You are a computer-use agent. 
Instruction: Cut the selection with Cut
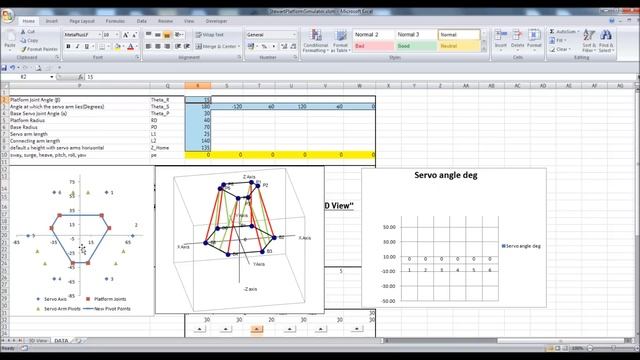click(28, 31)
